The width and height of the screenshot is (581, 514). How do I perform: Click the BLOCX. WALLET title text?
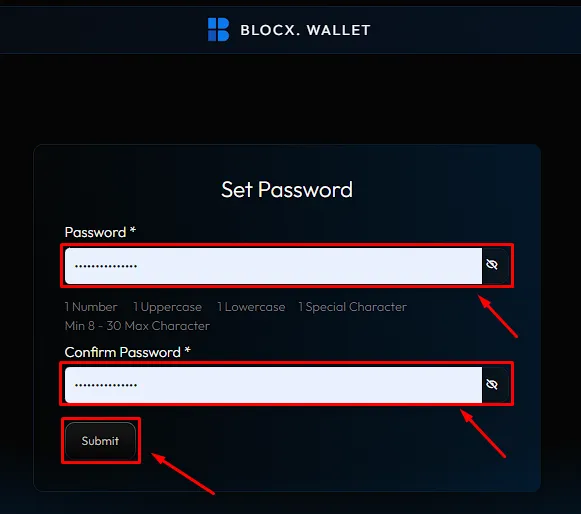pyautogui.click(x=305, y=30)
